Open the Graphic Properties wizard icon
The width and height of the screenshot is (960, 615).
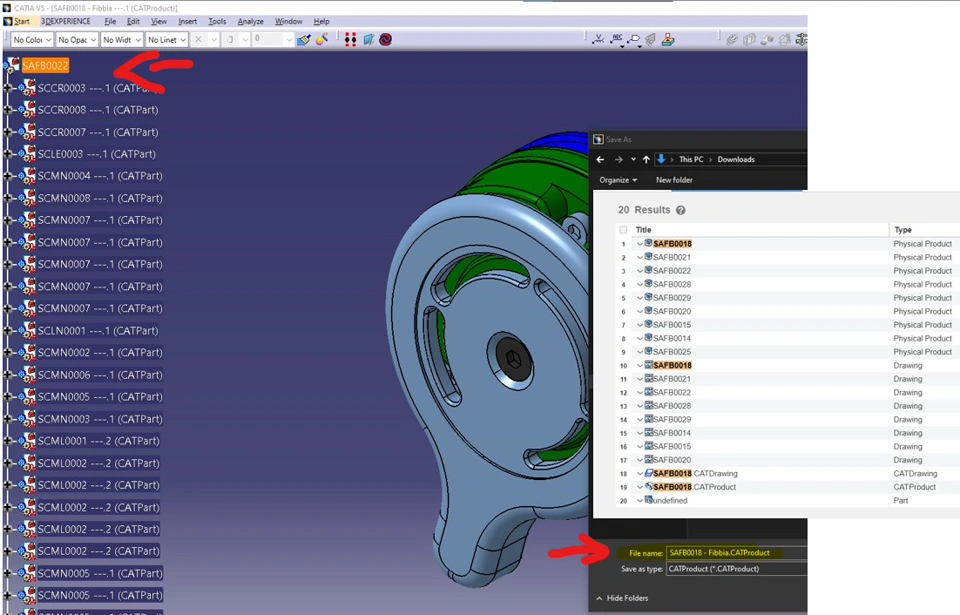(322, 40)
